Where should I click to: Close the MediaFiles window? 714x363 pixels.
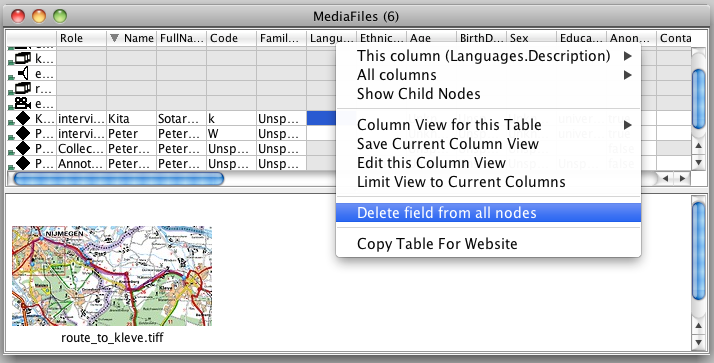18,16
